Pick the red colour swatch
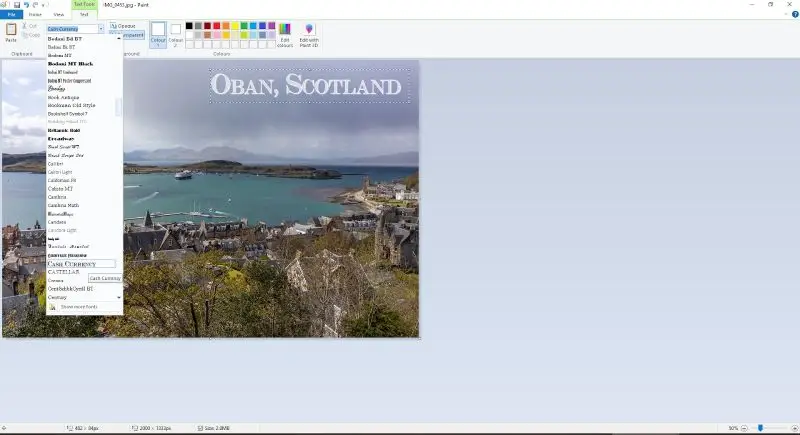Screen dimensions: 800x435 (x=217, y=25)
